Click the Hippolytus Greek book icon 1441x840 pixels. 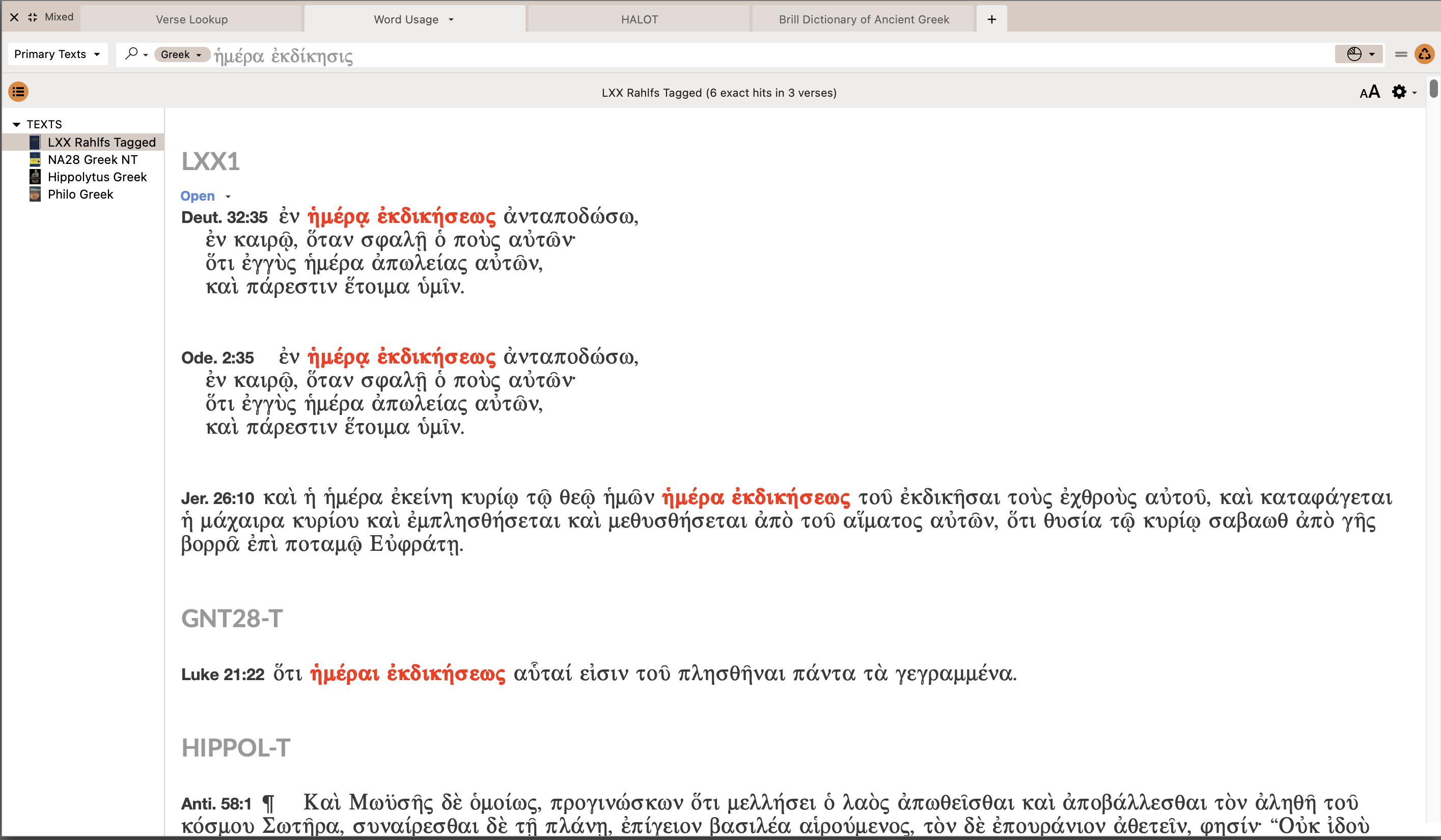tap(35, 177)
